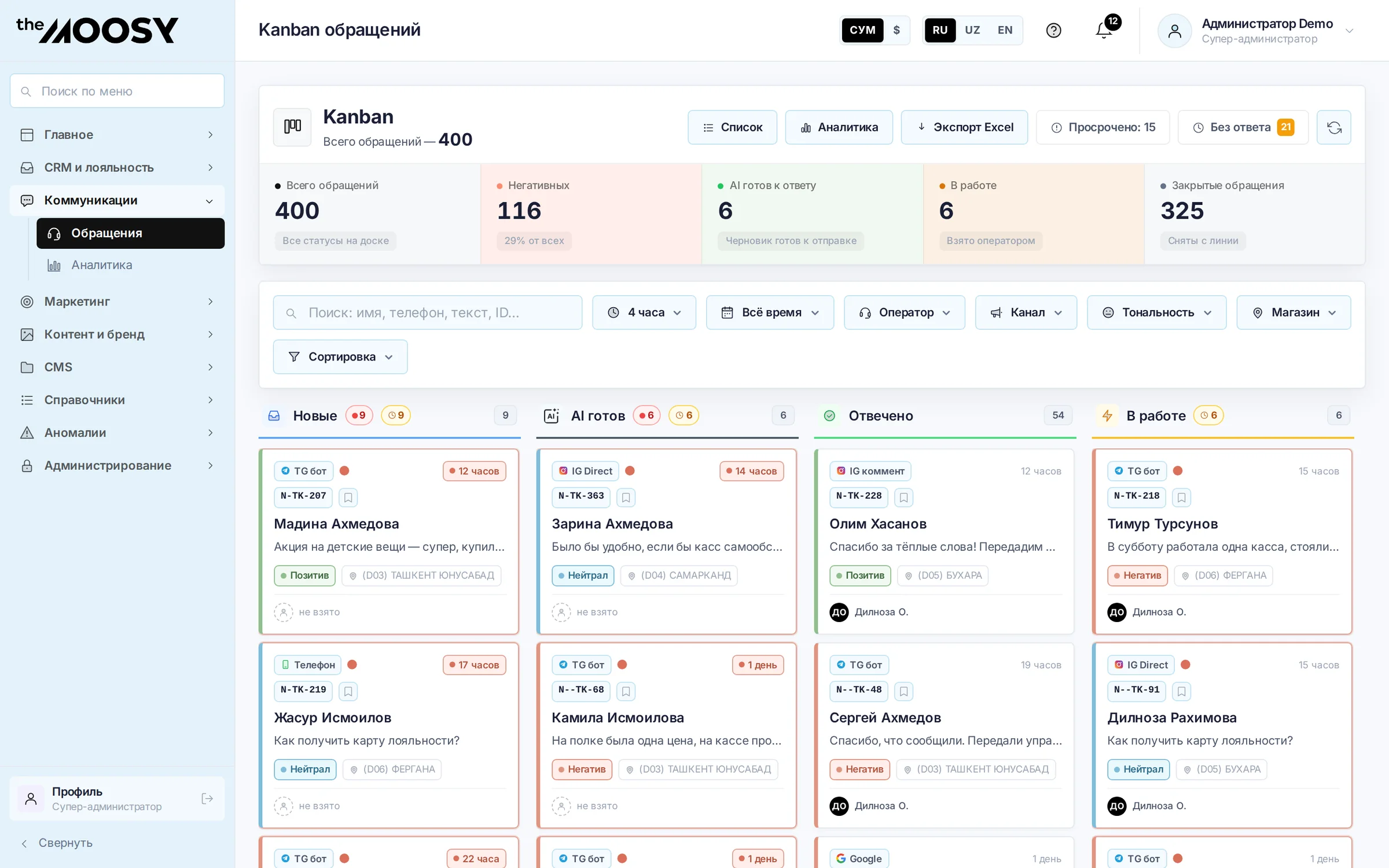Screen dimensions: 1389x868
Task: Open the Сортировка dropdown
Action: click(340, 356)
